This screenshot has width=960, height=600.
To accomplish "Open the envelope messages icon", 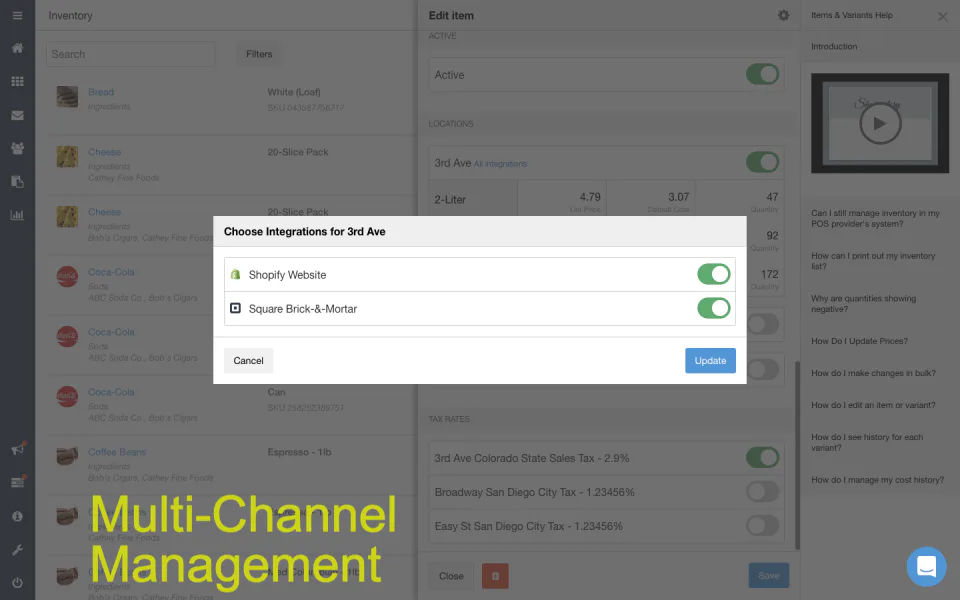I will coord(17,115).
